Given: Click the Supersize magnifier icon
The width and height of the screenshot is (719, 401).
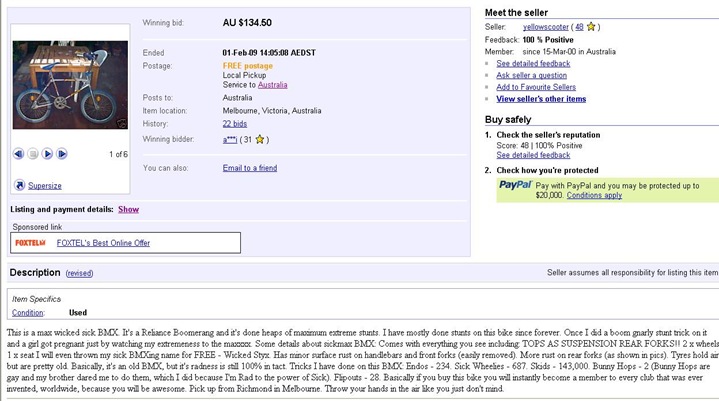Looking at the screenshot, I should [19, 185].
